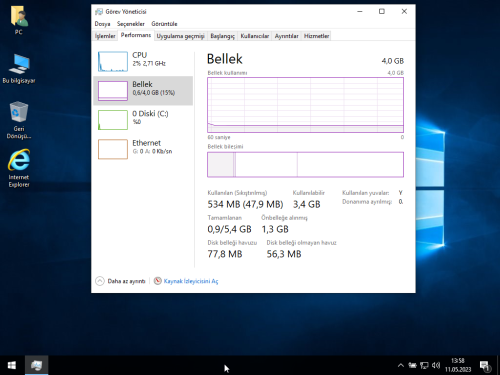Select the CPU graph thumbnail
This screenshot has height=375, width=500.
(113, 61)
